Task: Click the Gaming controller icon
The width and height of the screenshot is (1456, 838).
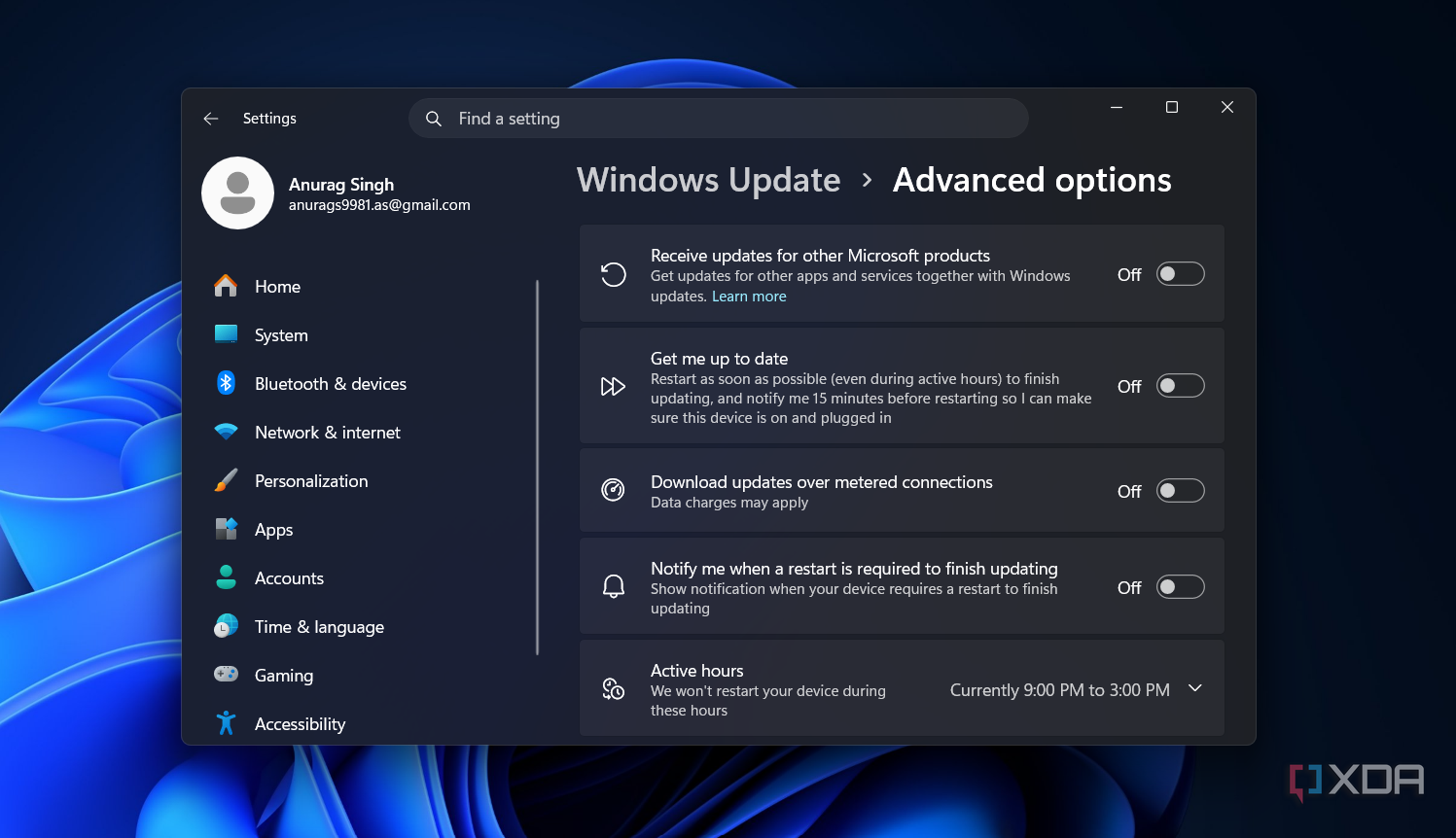Action: [x=226, y=674]
